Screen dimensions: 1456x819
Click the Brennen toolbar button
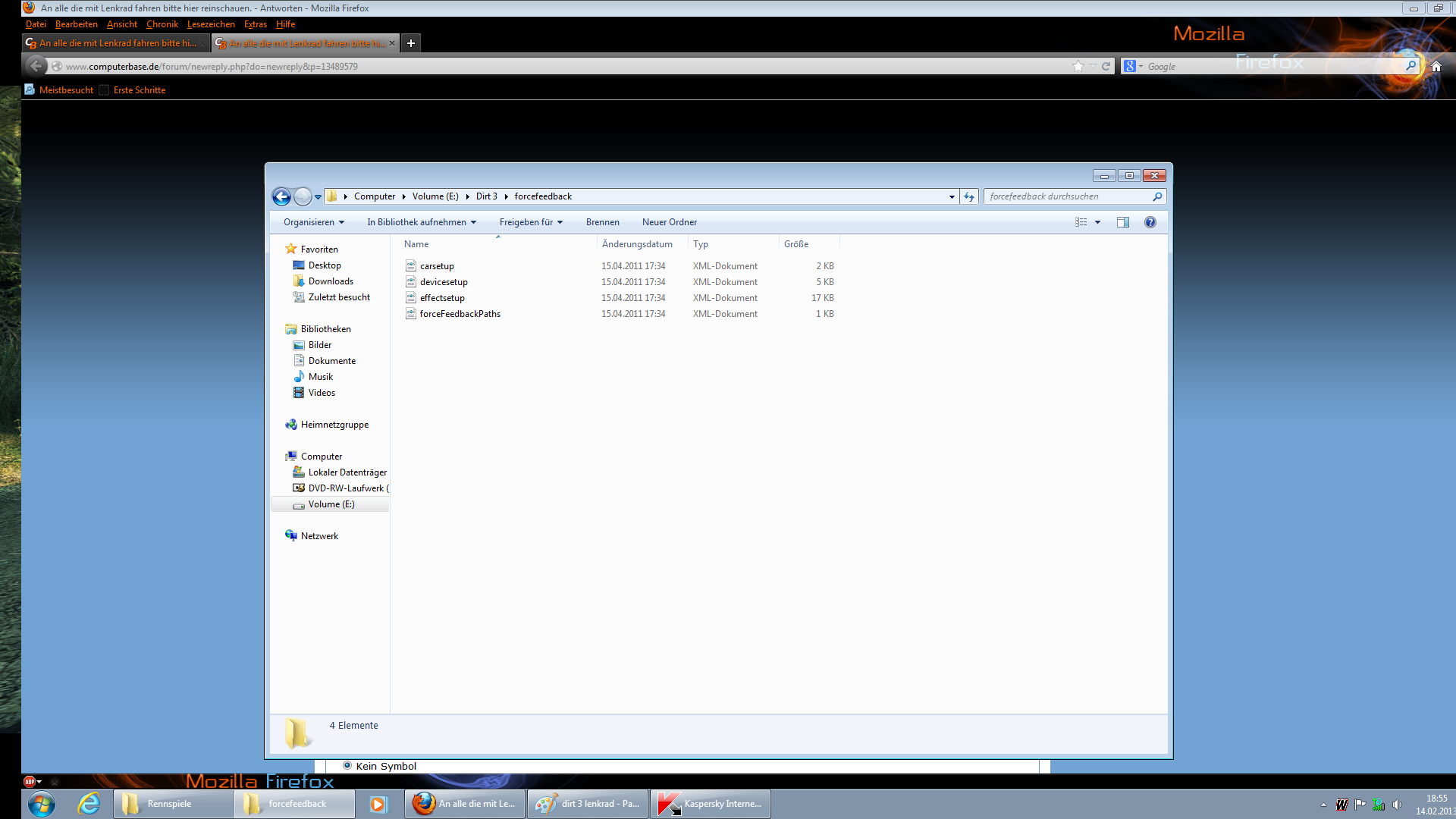point(602,222)
